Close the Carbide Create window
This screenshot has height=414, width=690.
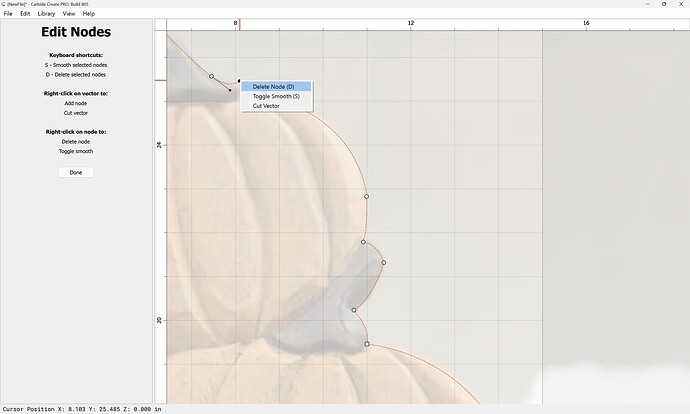(681, 4)
